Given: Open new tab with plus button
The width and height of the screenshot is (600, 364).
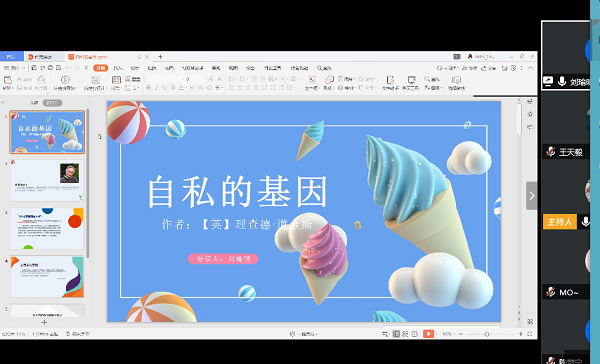Looking at the screenshot, I should pos(160,57).
